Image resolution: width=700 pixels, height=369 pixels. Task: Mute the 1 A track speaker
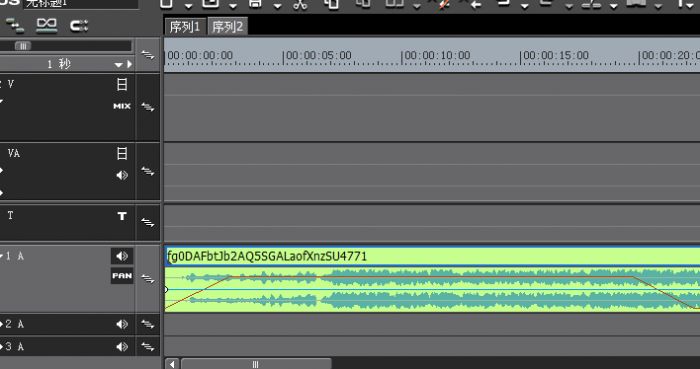coord(122,256)
